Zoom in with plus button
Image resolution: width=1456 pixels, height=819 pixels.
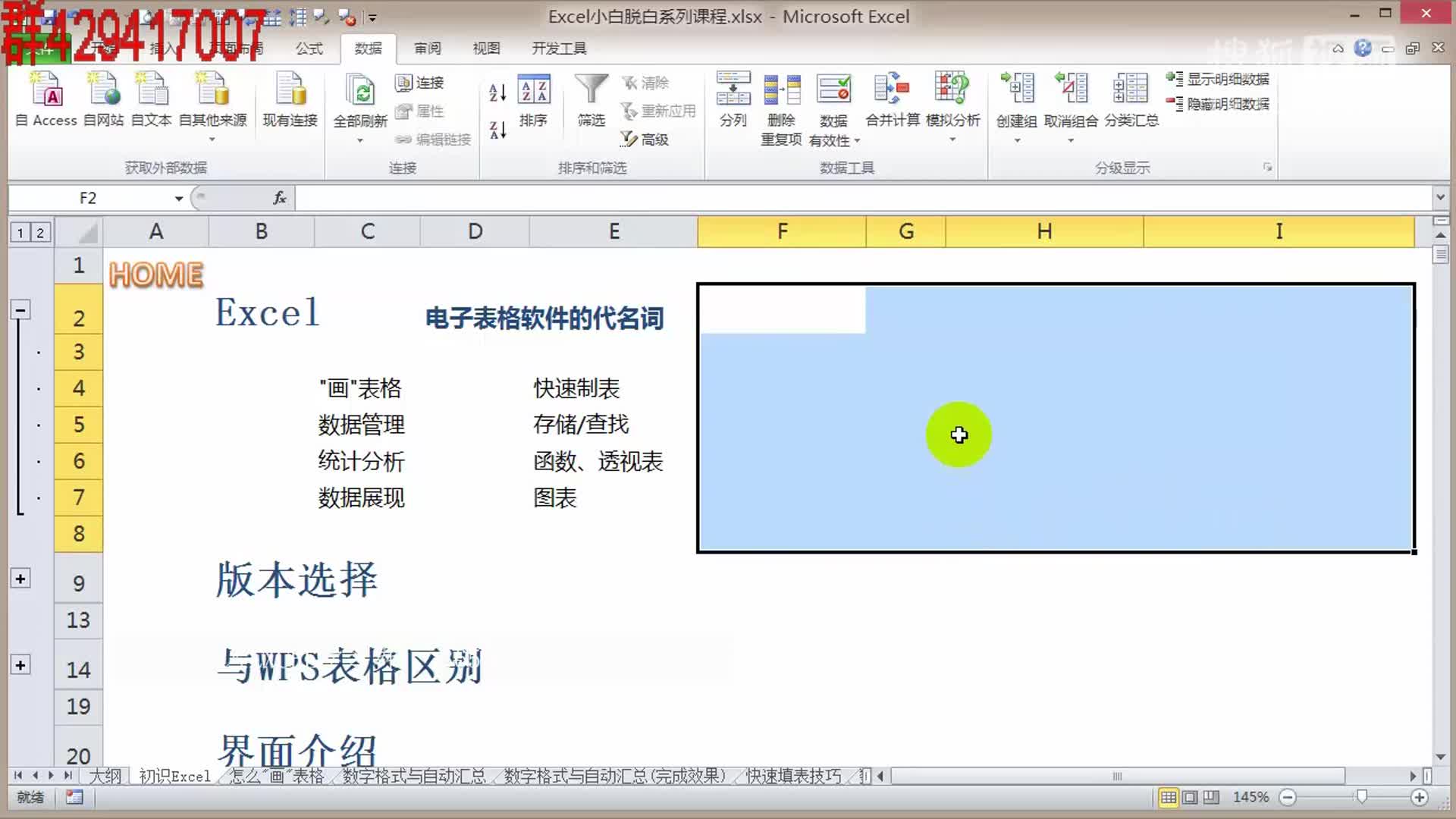1420,797
